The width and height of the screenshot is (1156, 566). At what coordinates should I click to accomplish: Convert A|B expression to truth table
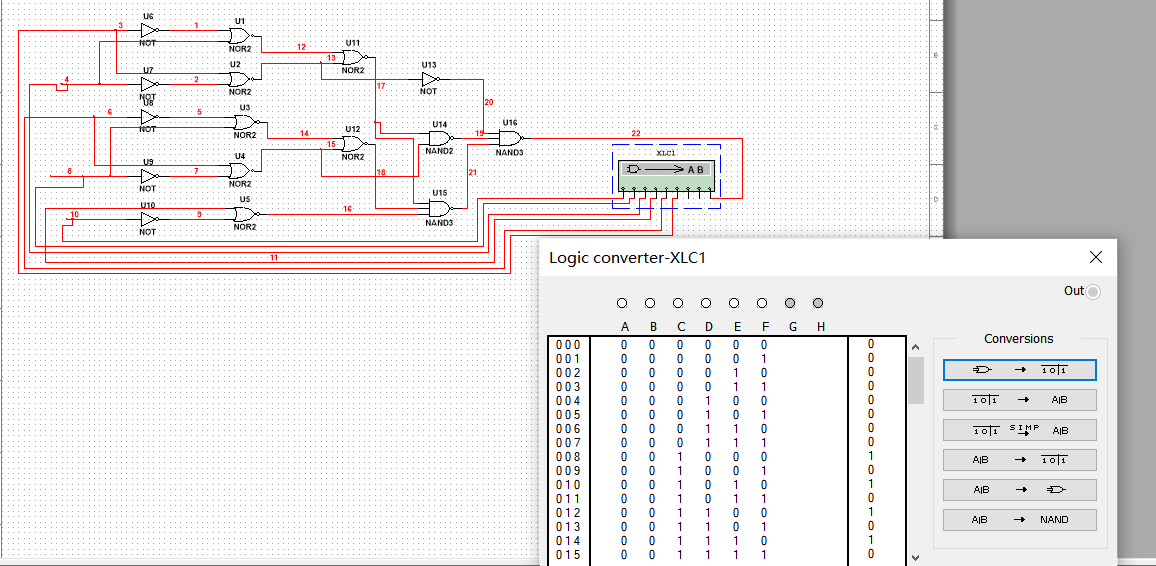[x=1020, y=460]
